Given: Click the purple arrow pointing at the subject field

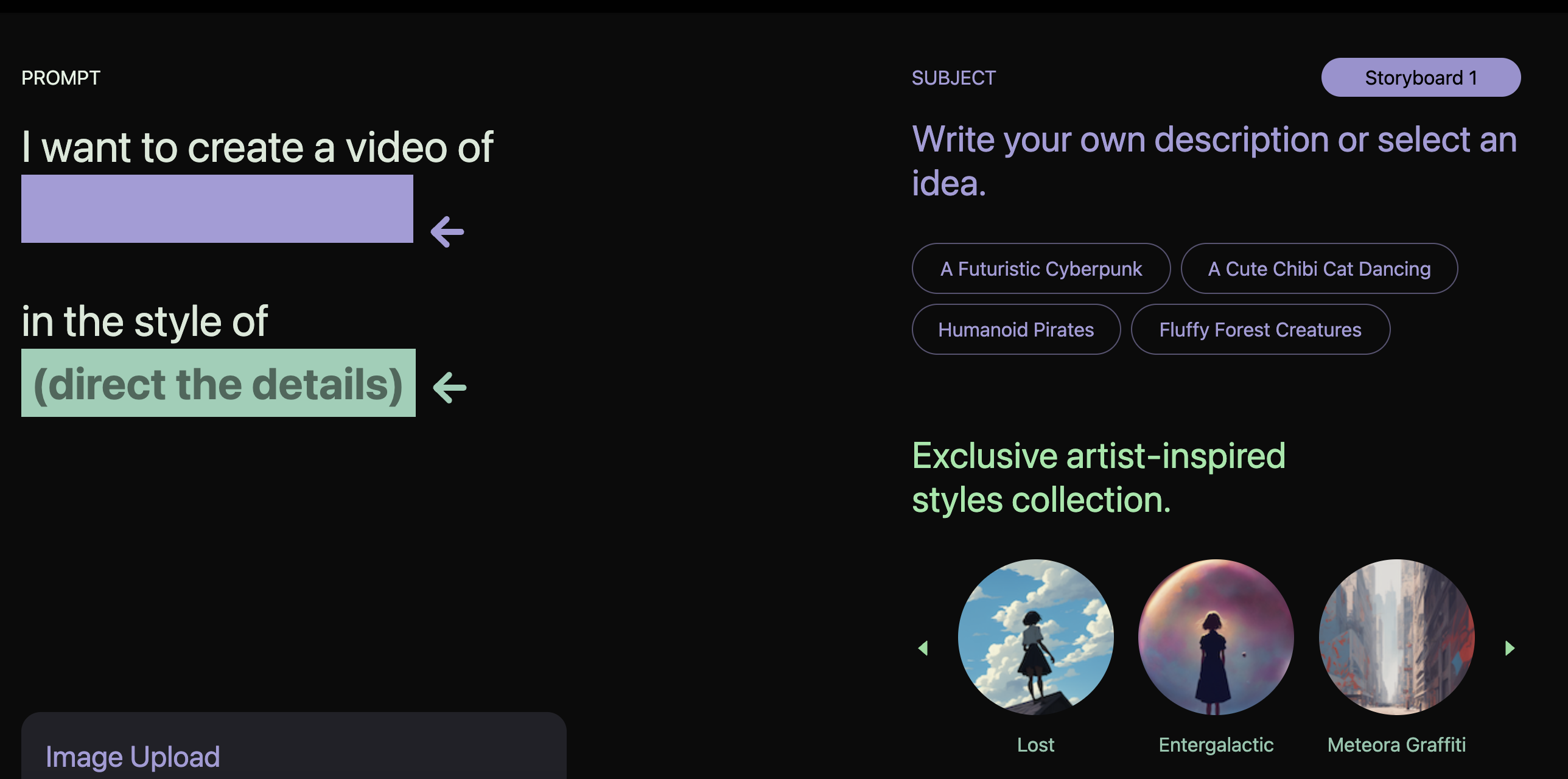Looking at the screenshot, I should (x=447, y=231).
